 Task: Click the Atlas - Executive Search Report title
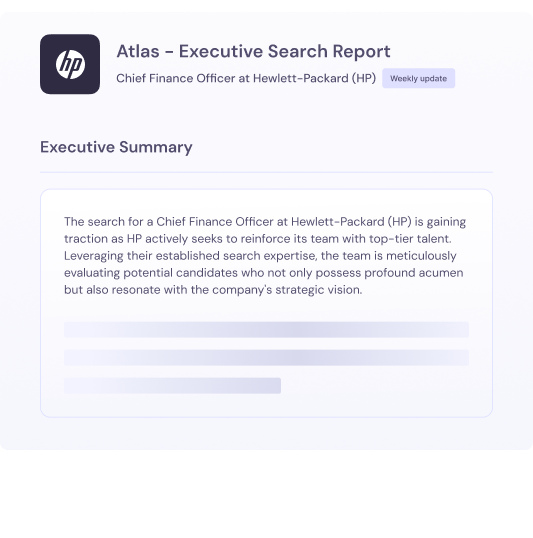coord(253,51)
